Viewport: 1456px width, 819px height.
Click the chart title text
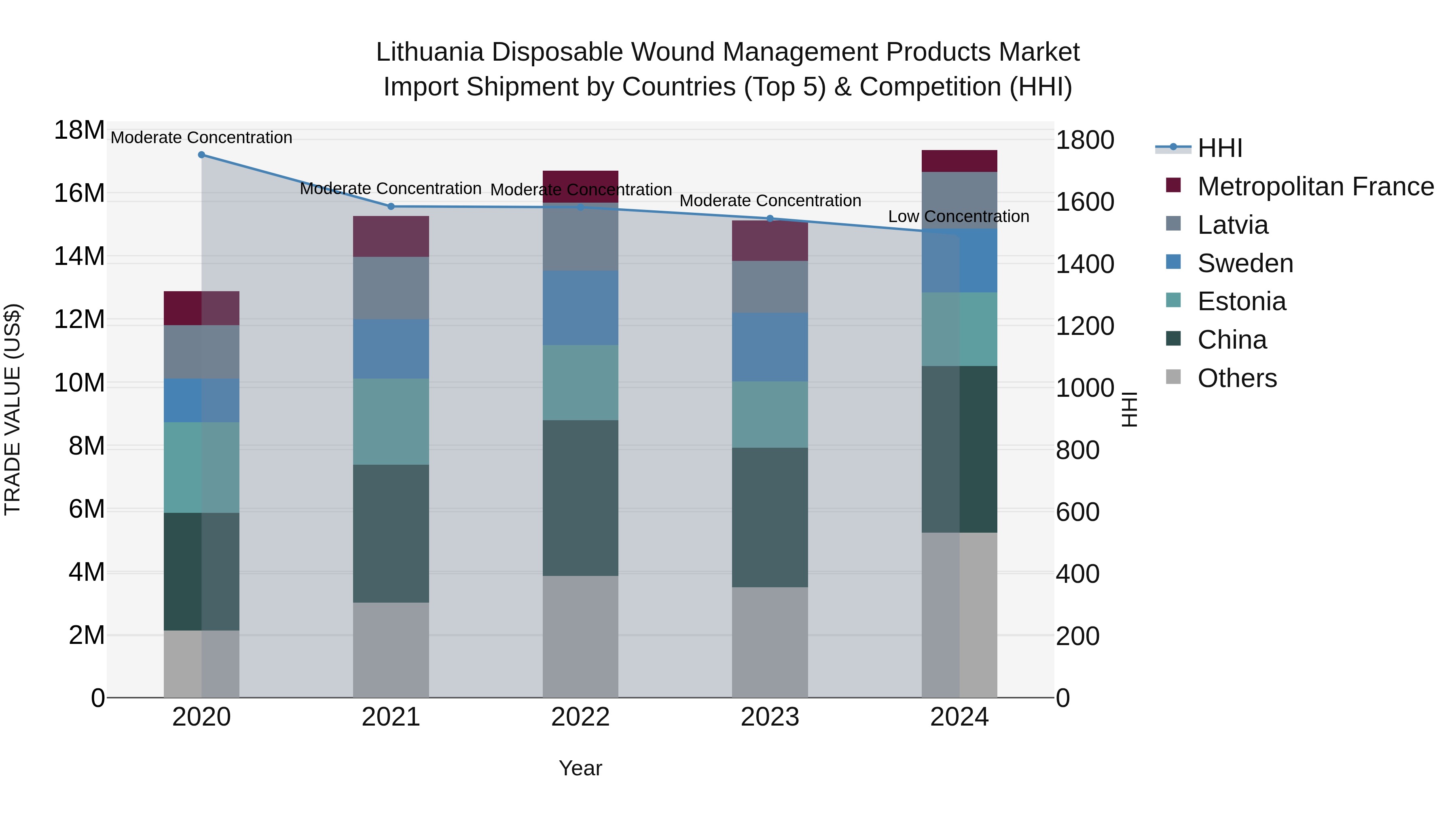click(728, 70)
